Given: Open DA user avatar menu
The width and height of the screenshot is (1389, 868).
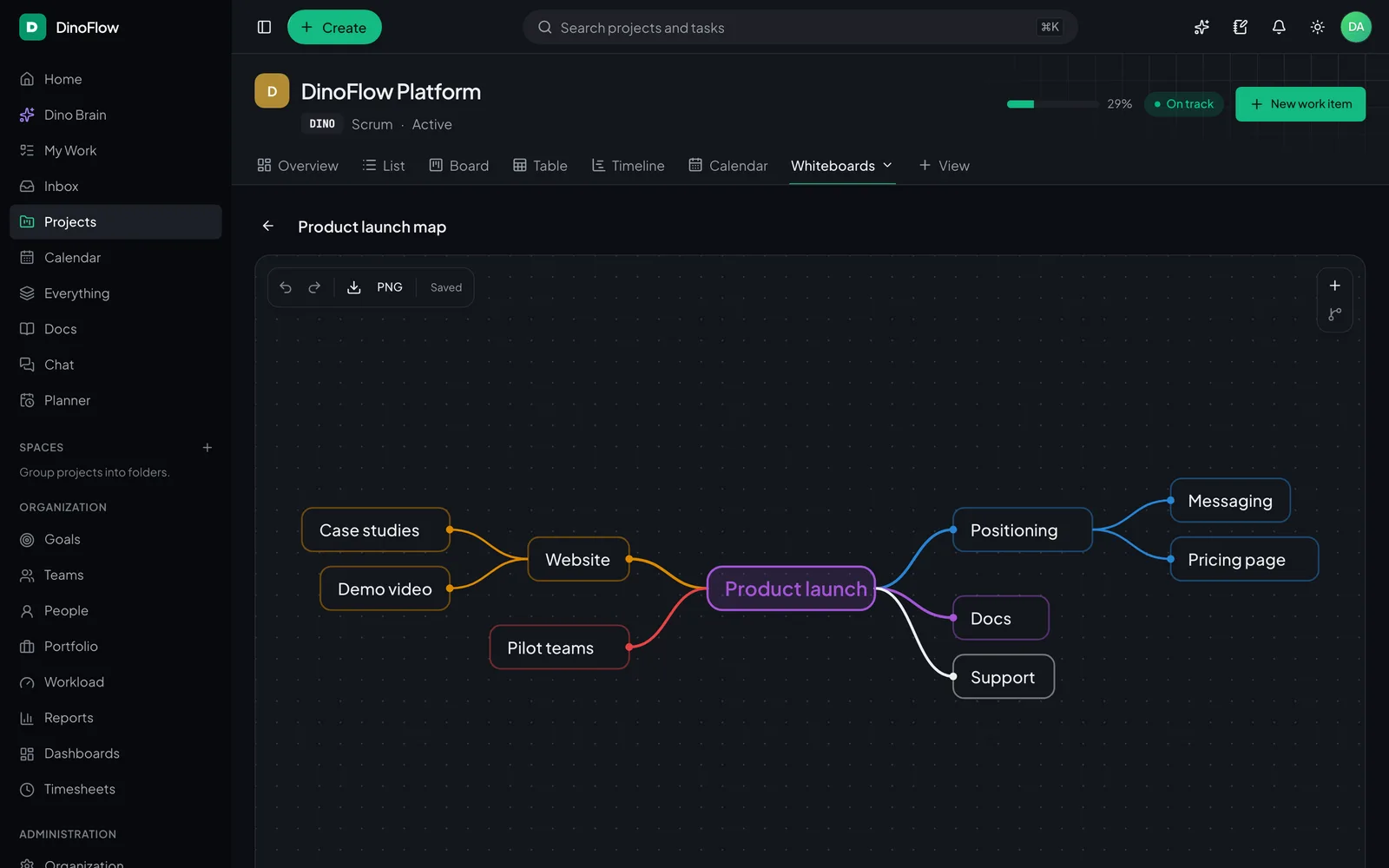Looking at the screenshot, I should [x=1356, y=27].
